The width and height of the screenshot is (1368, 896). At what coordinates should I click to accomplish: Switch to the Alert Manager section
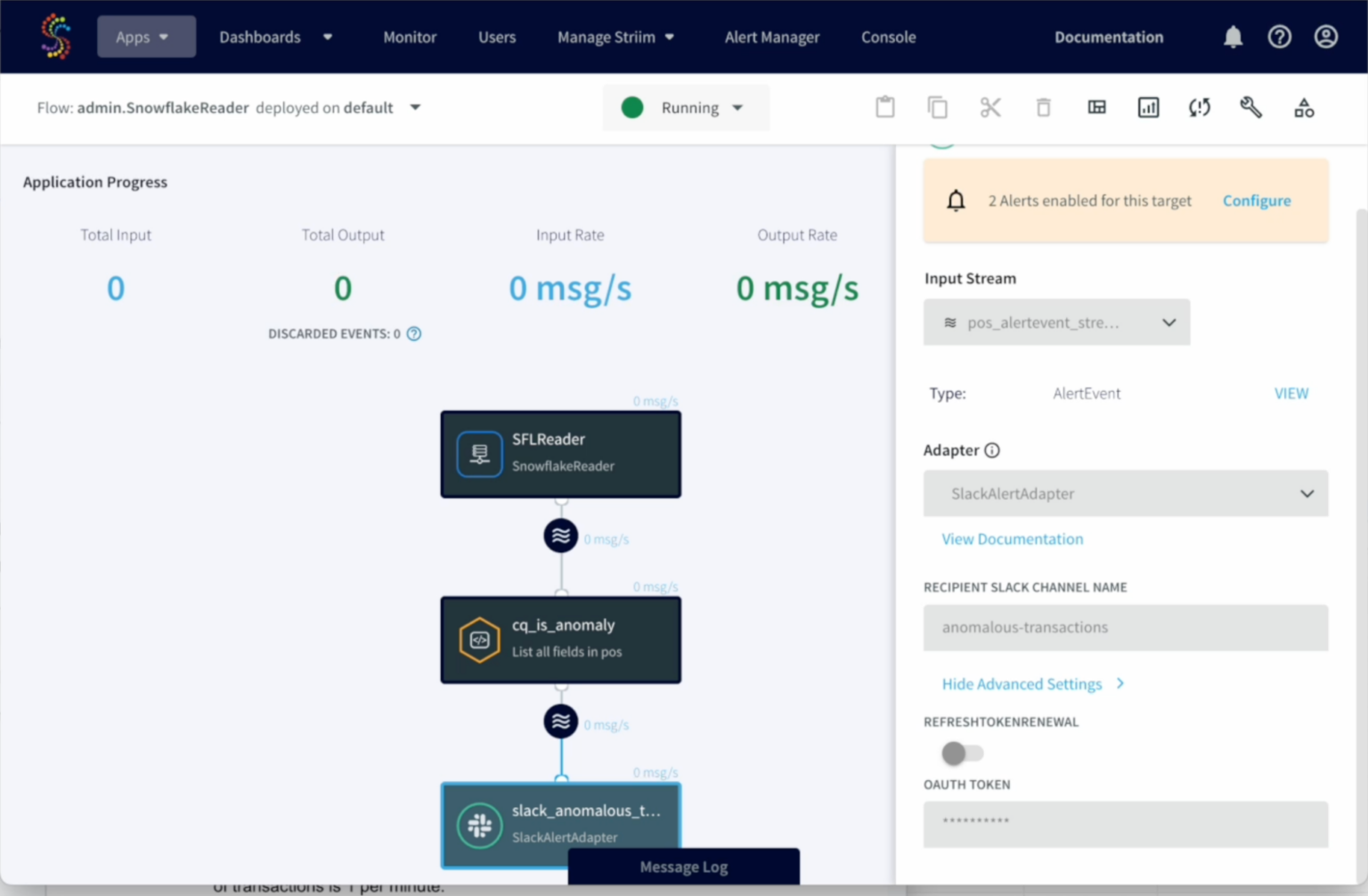click(x=772, y=37)
